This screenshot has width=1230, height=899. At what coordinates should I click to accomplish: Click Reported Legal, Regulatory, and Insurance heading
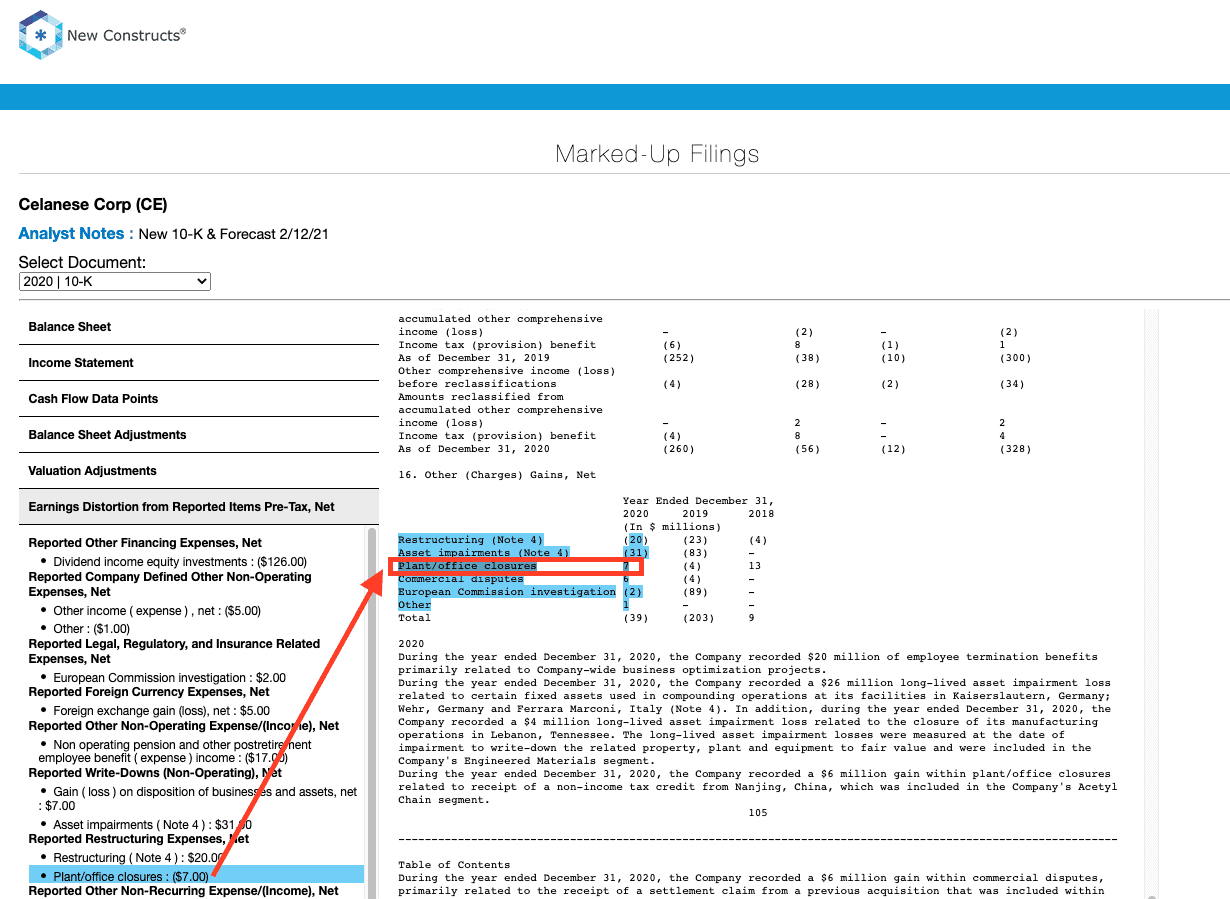[x=174, y=651]
